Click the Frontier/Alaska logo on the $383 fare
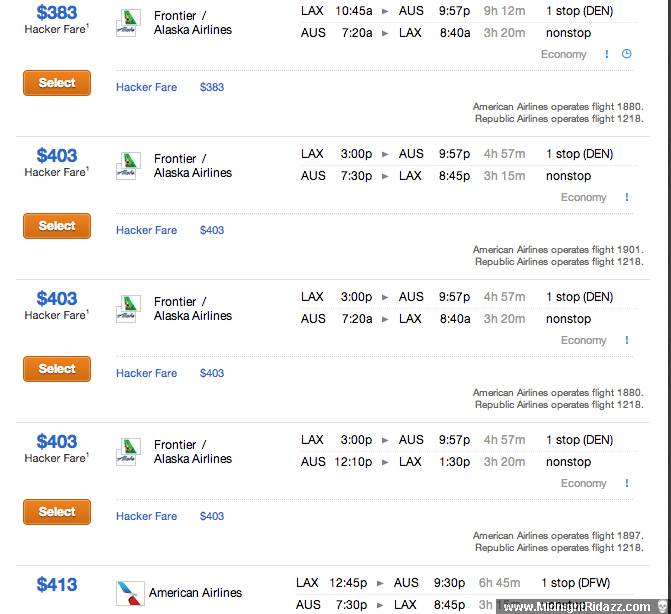Viewport: 671px width, 614px height. [x=129, y=23]
